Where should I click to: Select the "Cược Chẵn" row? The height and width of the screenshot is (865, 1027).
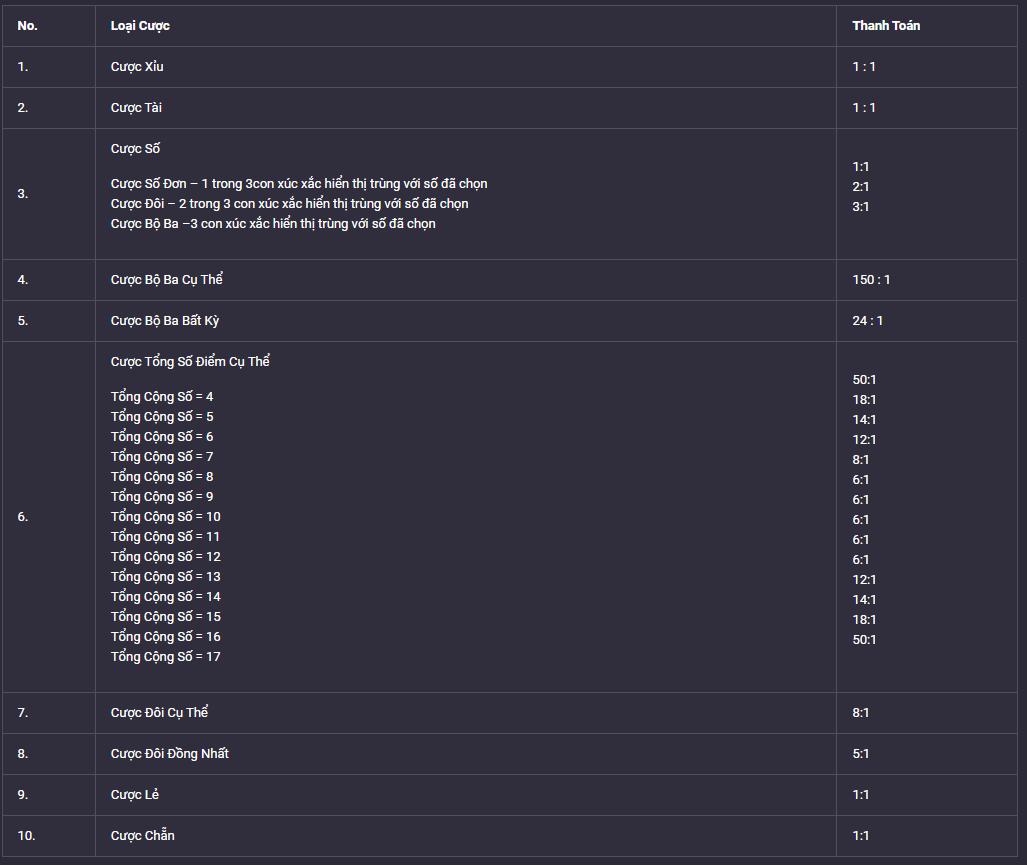point(510,836)
